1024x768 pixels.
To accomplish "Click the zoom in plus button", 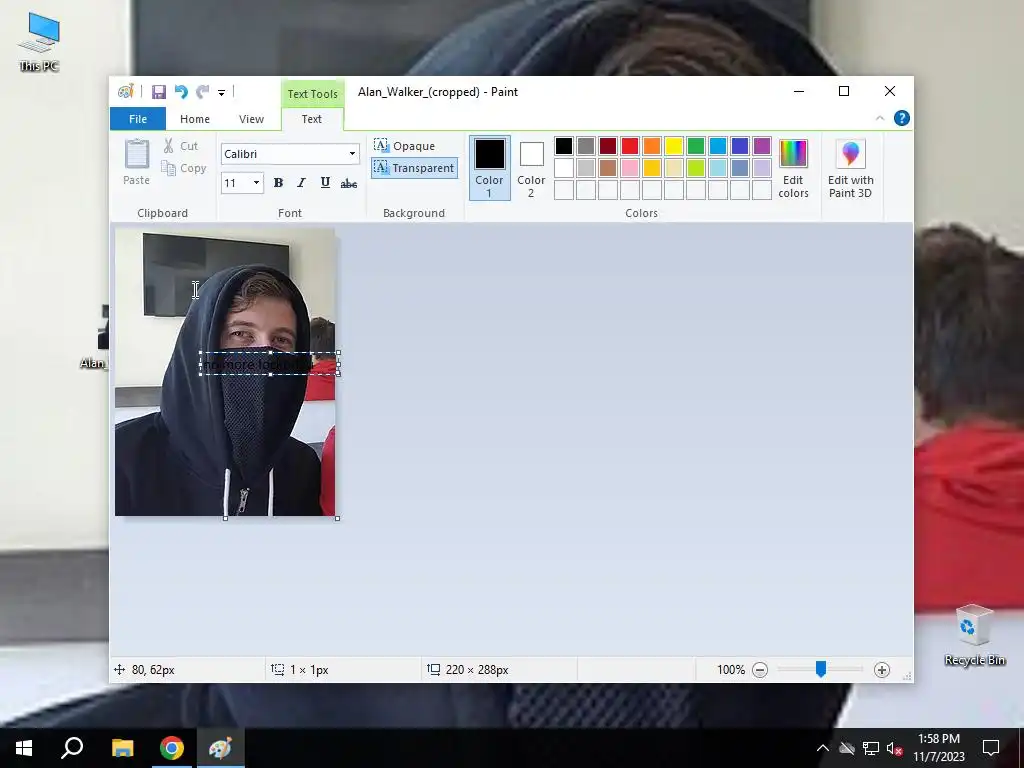I will click(882, 670).
